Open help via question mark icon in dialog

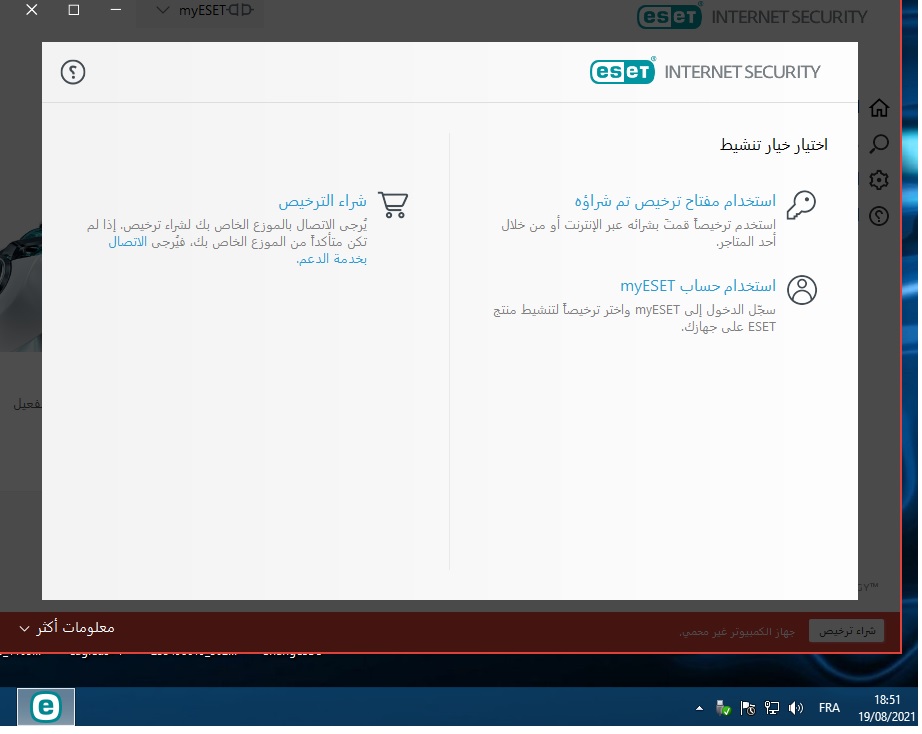(73, 72)
